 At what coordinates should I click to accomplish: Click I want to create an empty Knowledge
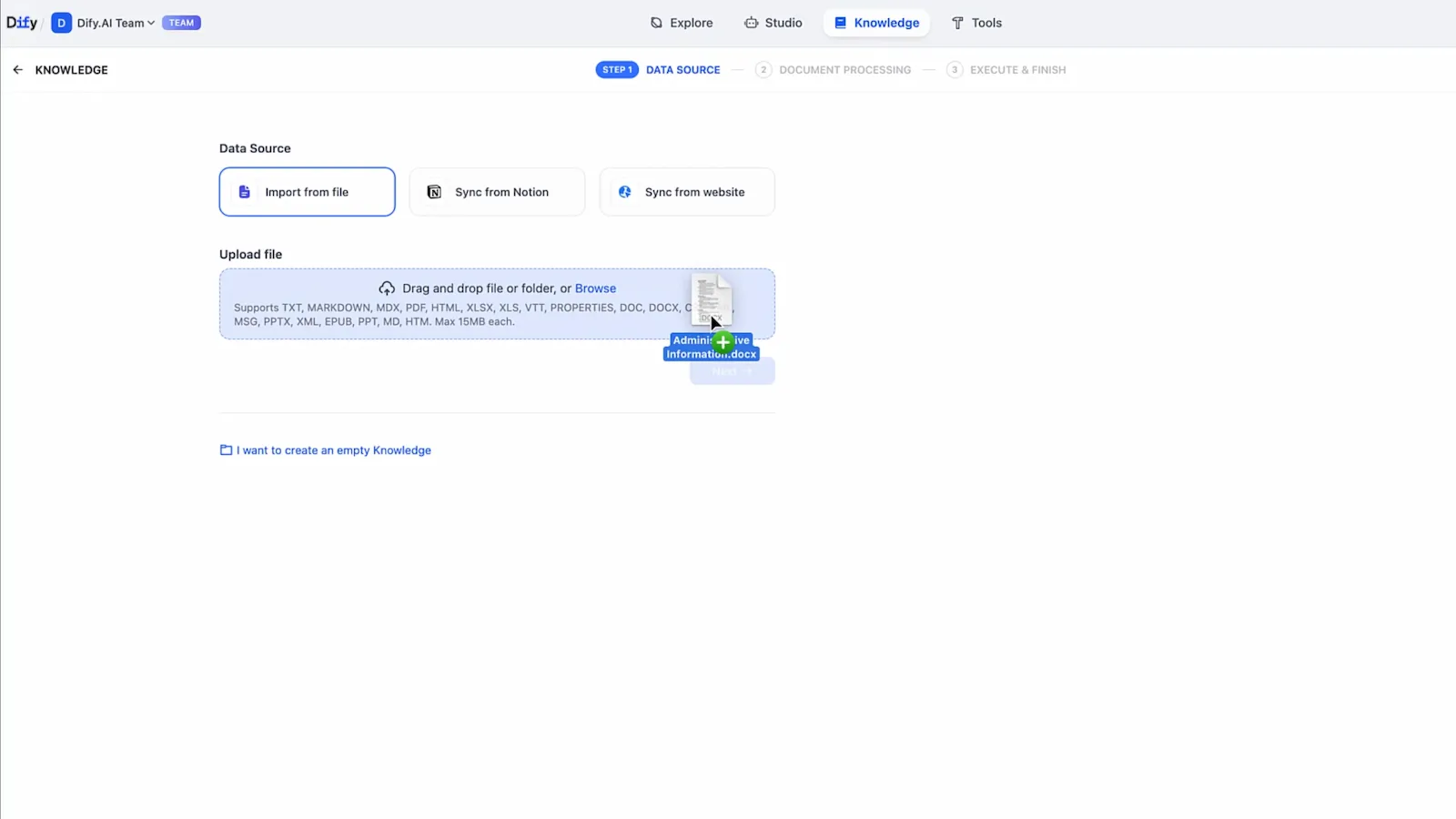coord(334,450)
